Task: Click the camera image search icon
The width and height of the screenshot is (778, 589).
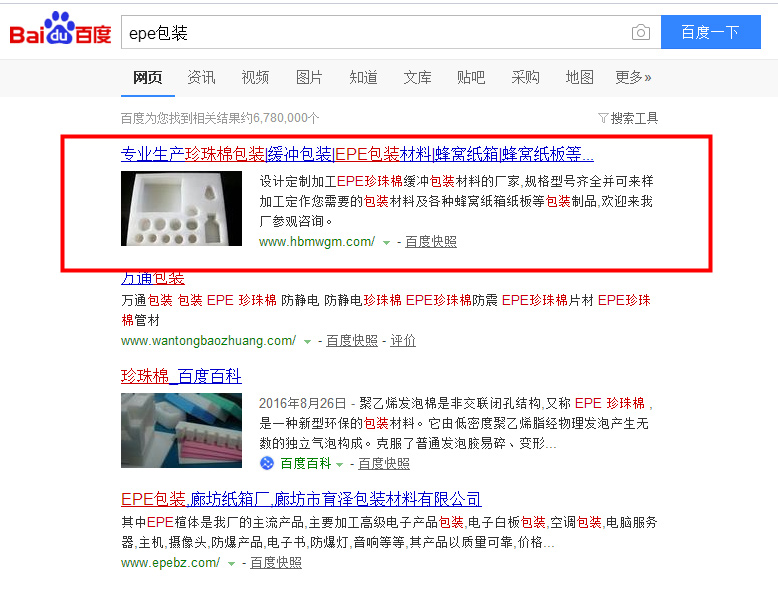Action: tap(641, 33)
